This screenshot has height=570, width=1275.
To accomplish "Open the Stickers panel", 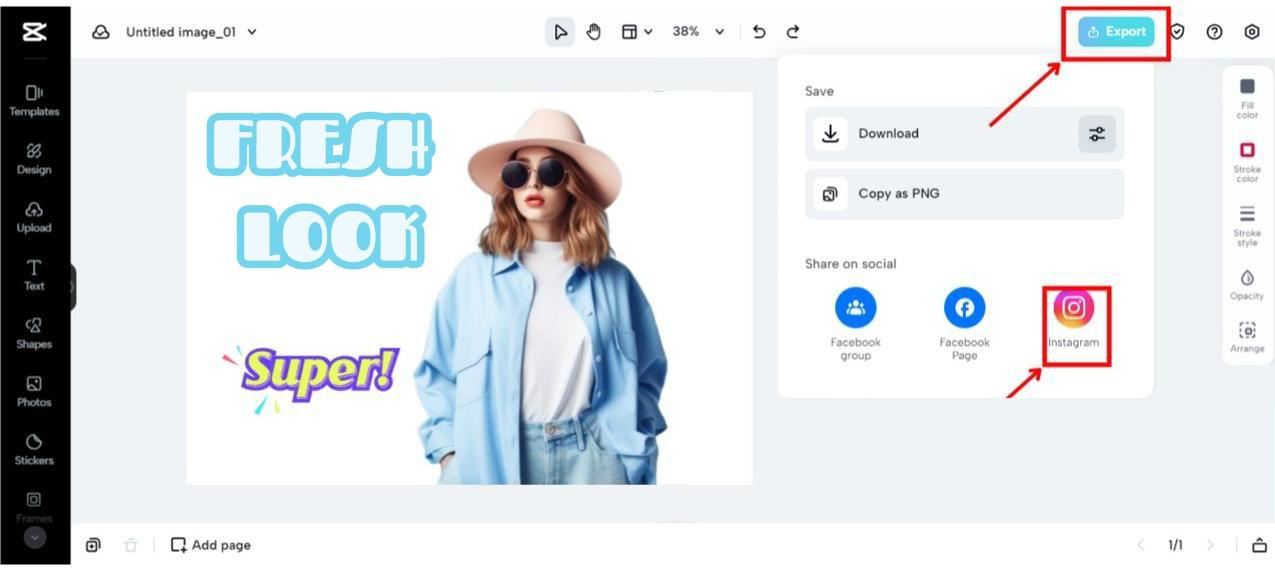I will pyautogui.click(x=34, y=449).
